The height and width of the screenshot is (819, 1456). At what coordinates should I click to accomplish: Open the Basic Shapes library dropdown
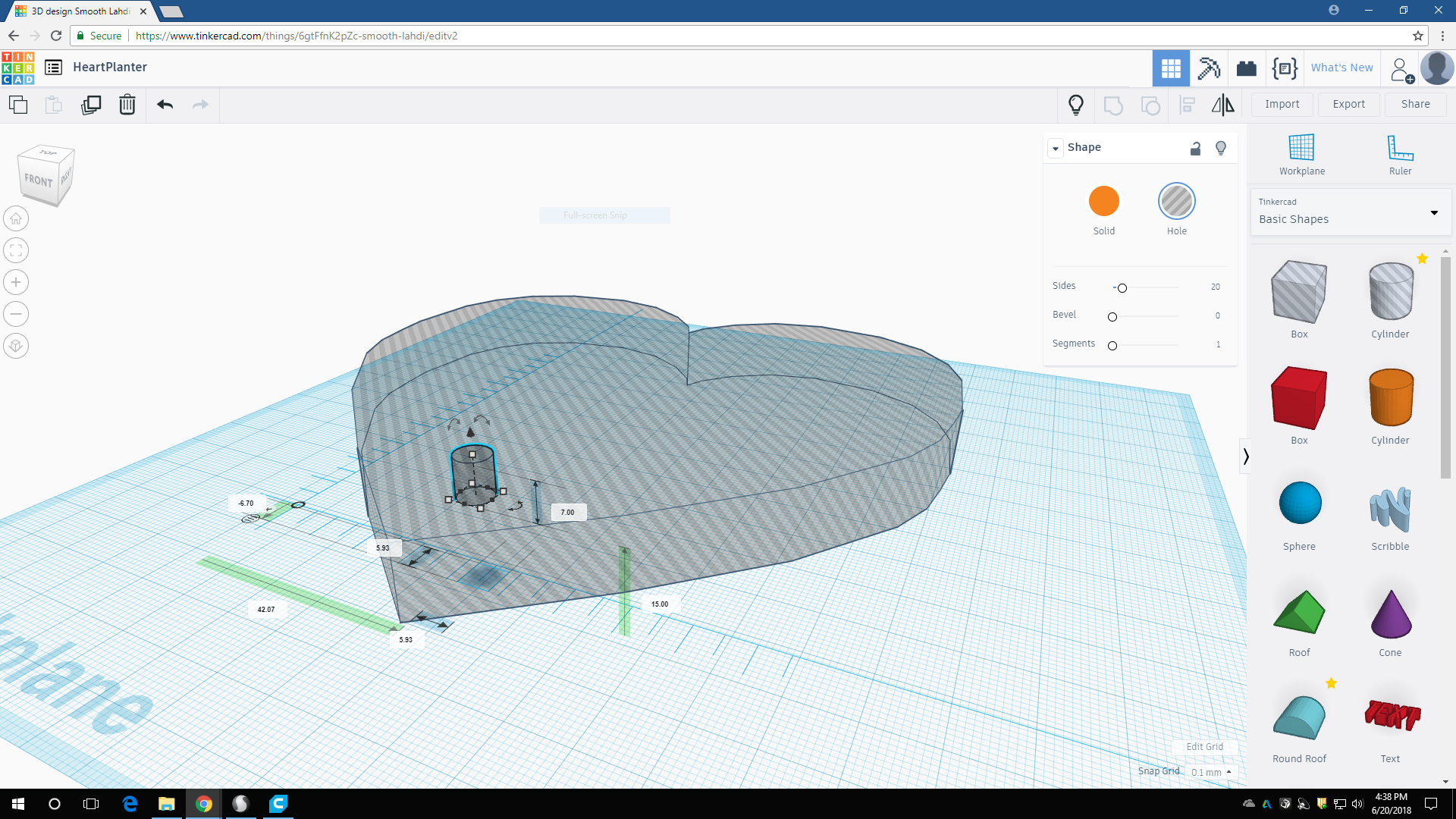click(1350, 212)
